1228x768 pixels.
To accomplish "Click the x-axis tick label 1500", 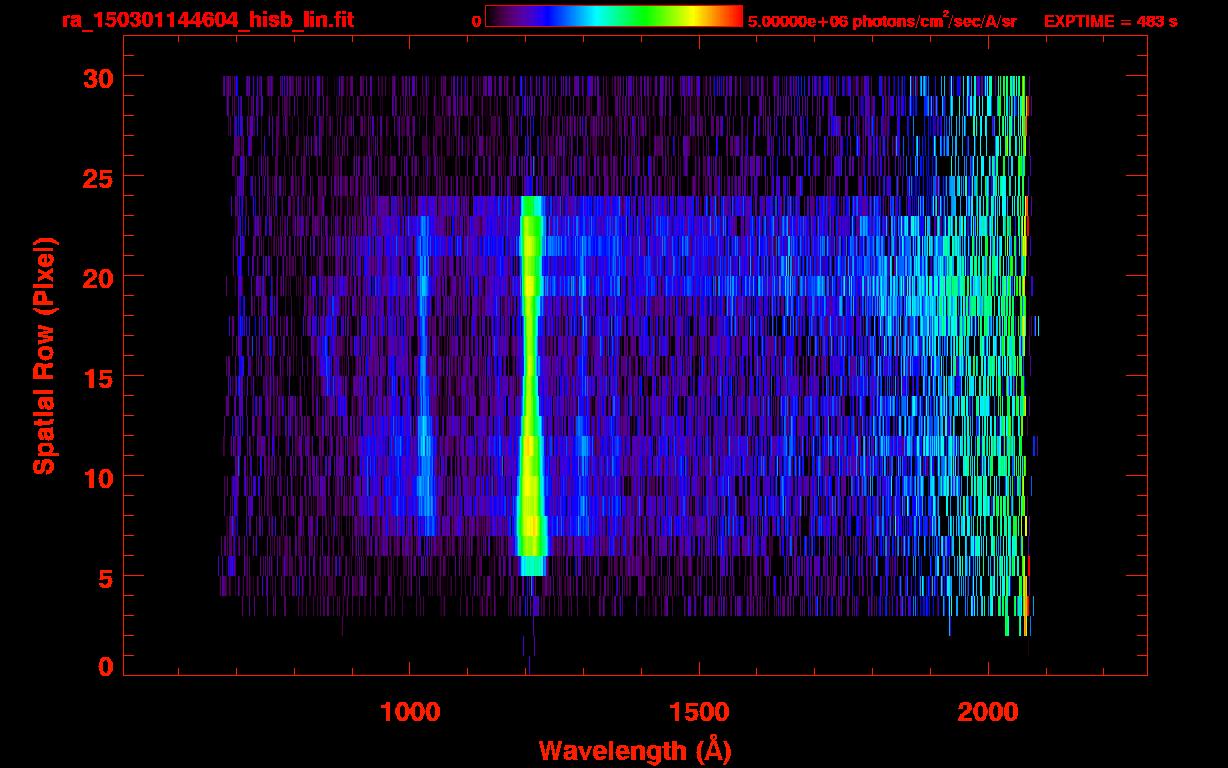I will pos(699,711).
